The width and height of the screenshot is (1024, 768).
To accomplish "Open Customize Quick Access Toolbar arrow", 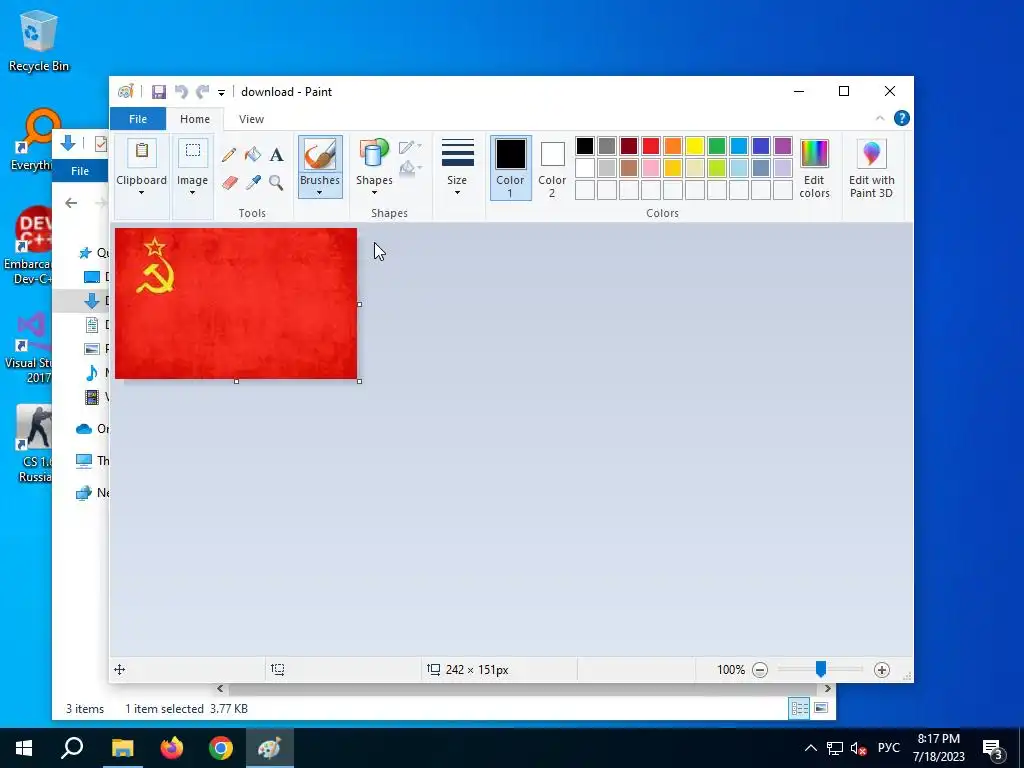I will point(221,93).
